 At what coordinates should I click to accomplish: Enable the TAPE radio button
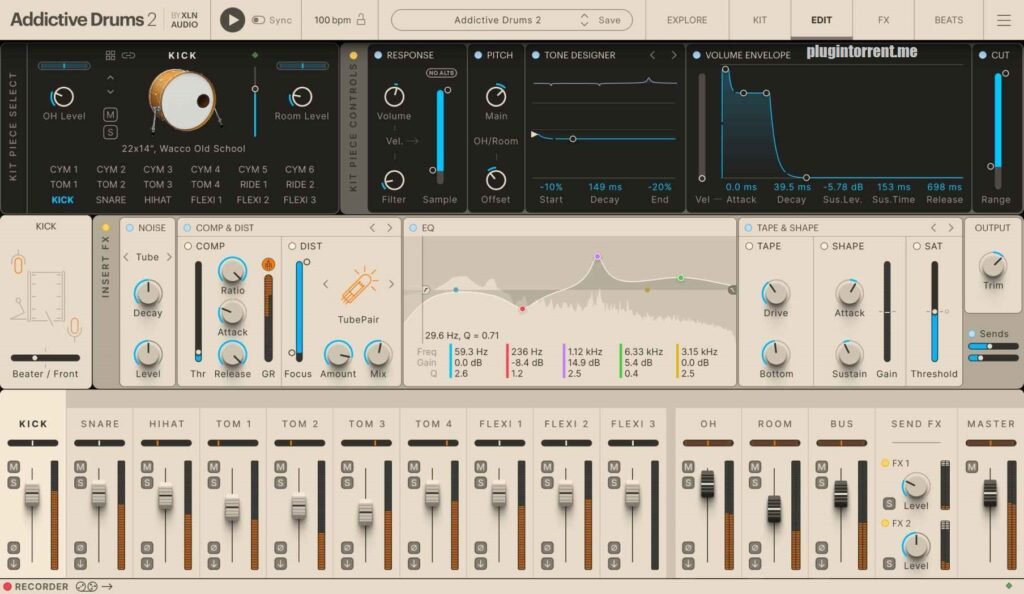749,246
